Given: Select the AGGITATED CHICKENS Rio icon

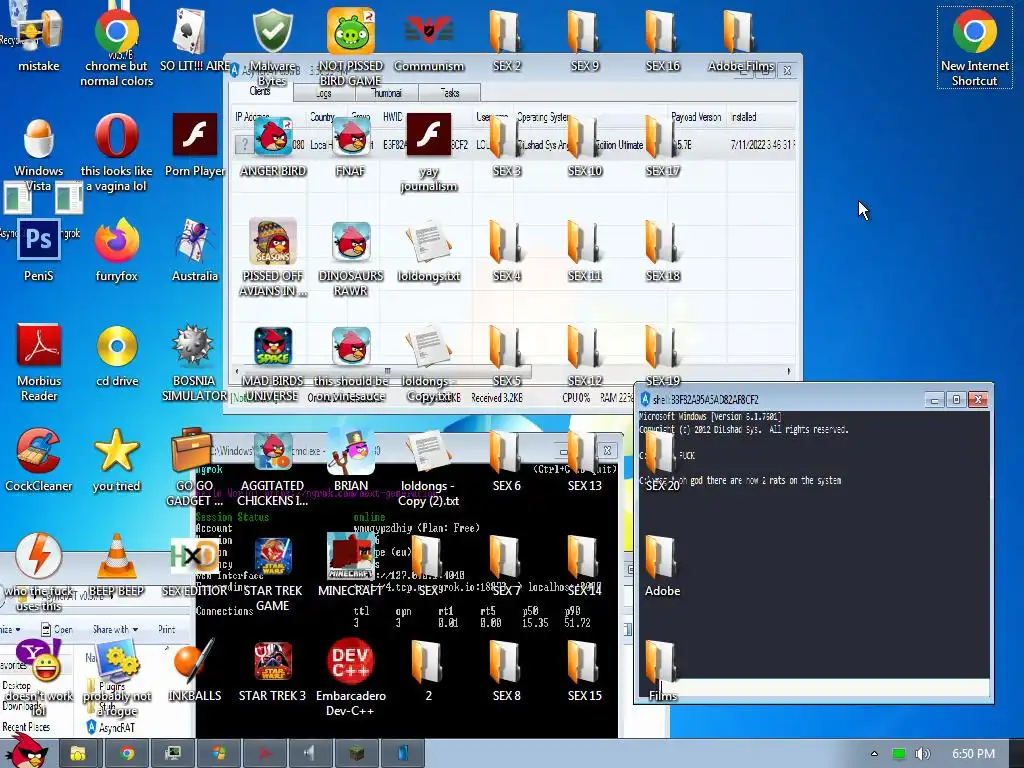Looking at the screenshot, I should coord(272,452).
